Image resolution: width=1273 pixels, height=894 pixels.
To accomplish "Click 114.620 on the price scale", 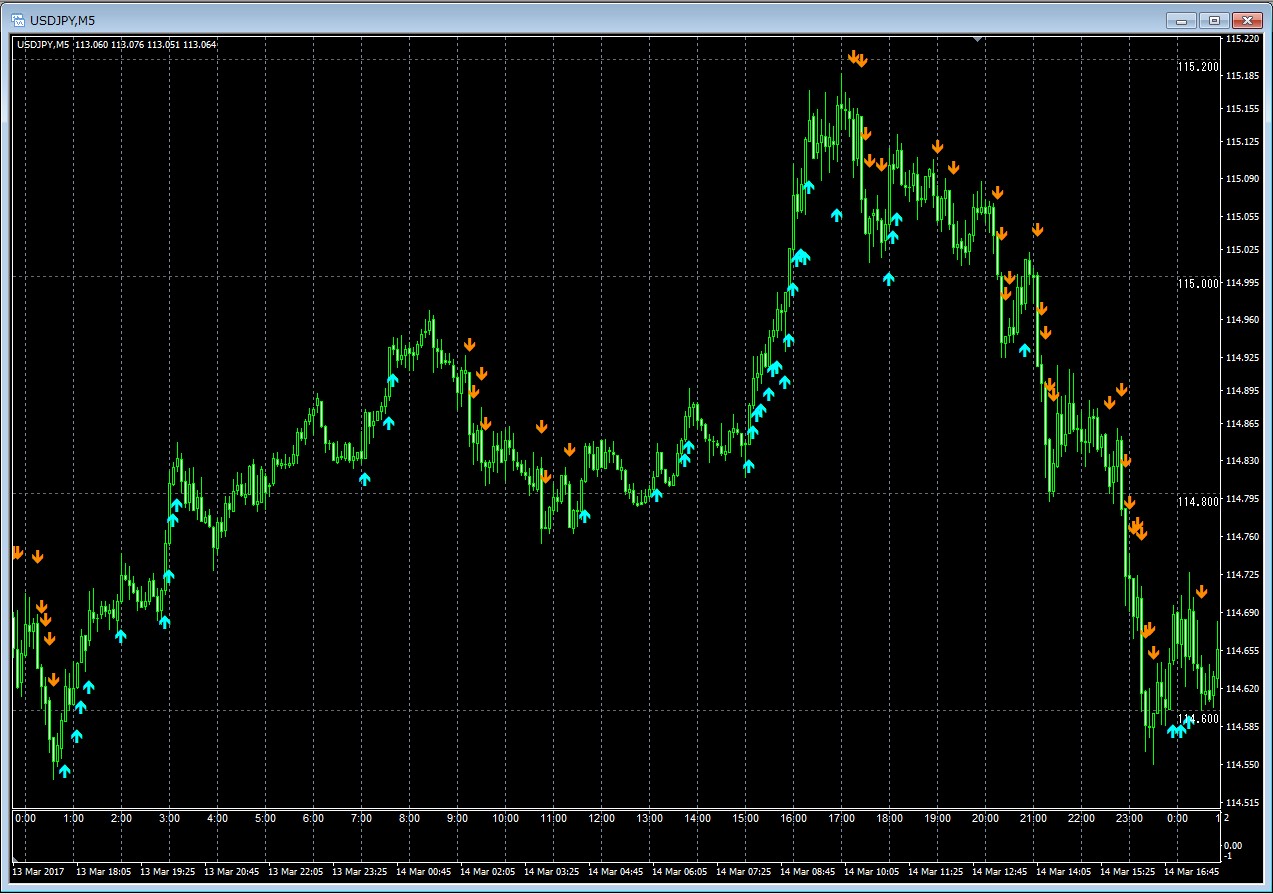I will (1243, 689).
